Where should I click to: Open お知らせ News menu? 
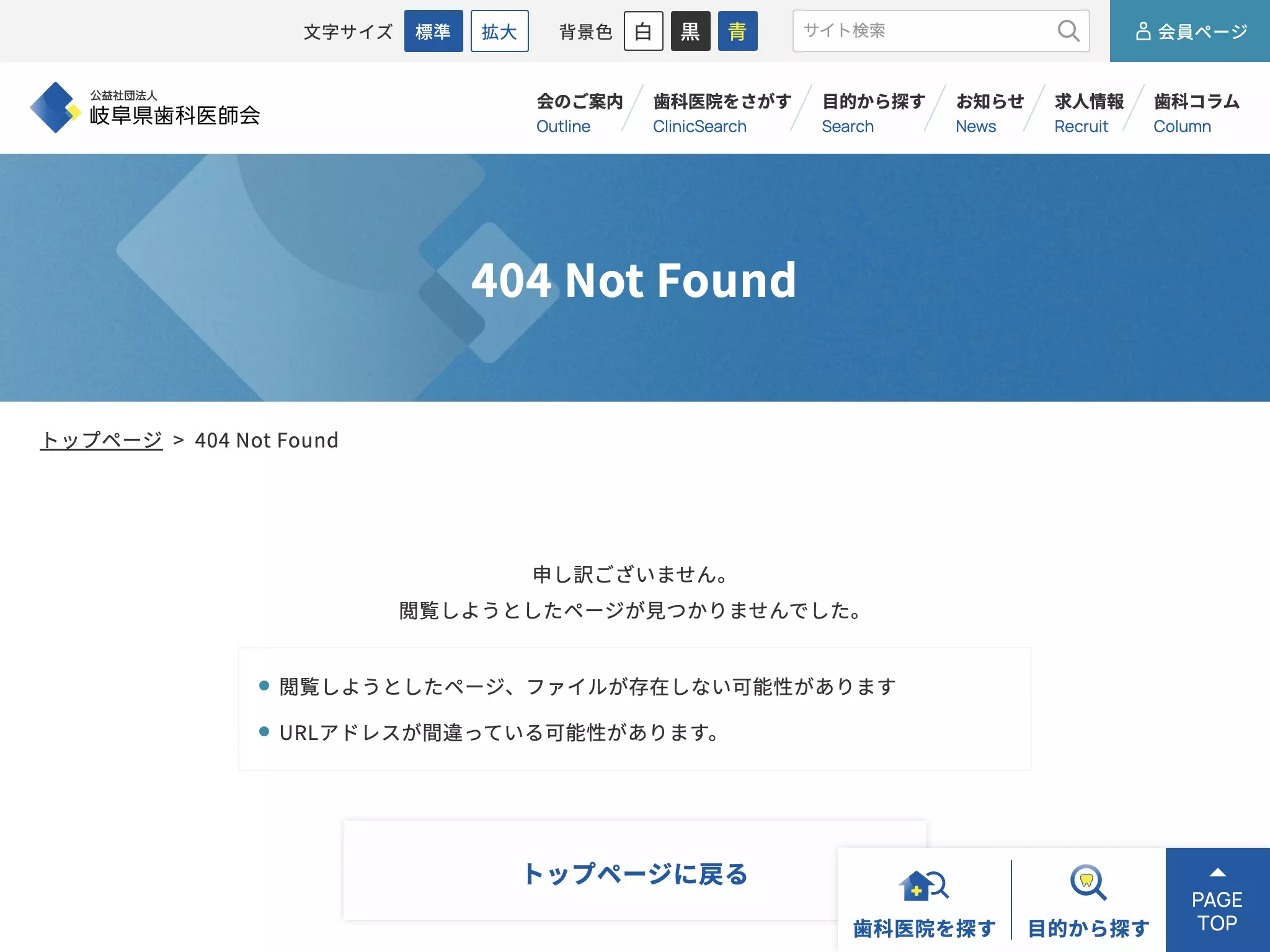click(x=990, y=113)
